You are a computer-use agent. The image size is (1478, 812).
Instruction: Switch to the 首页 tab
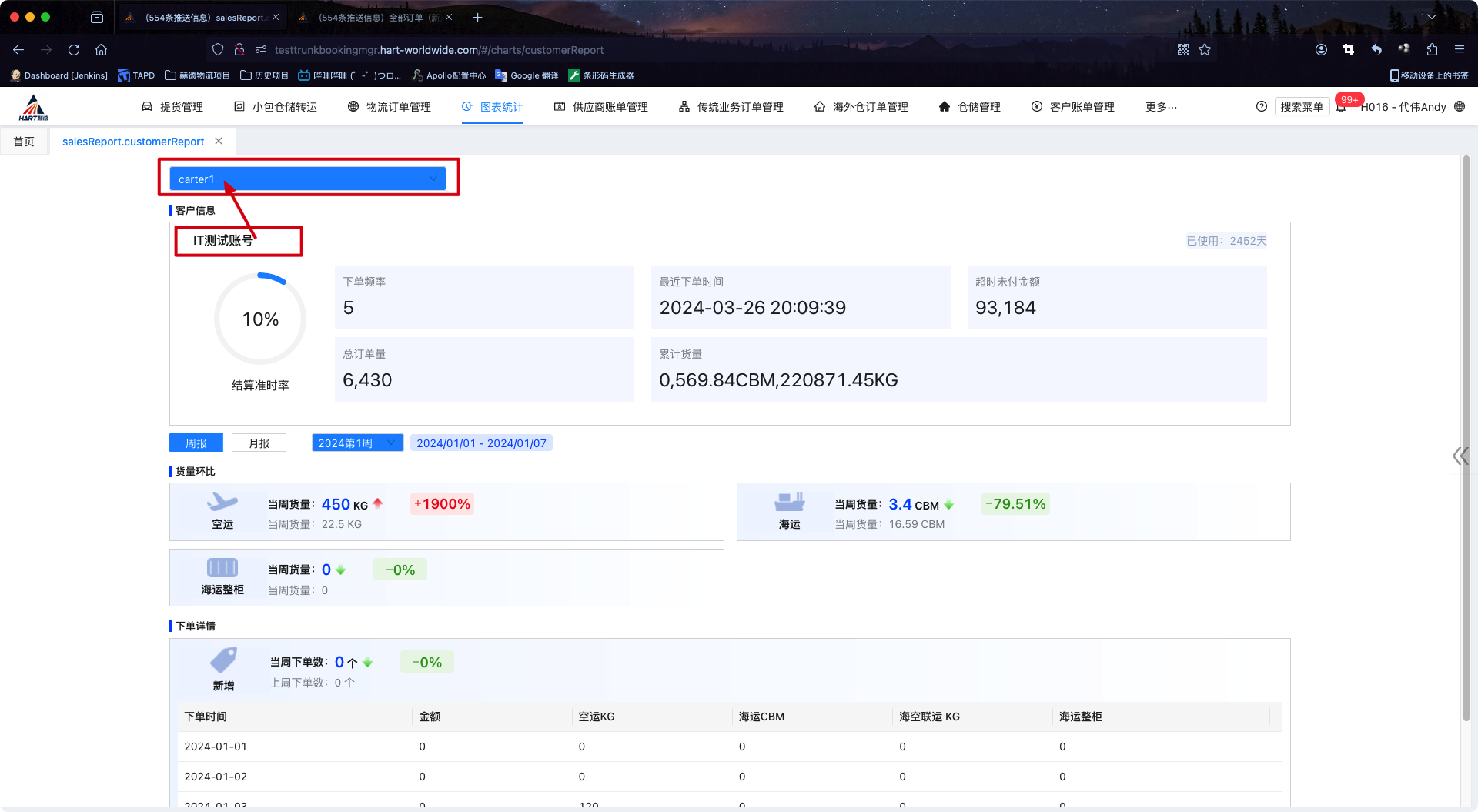click(24, 142)
